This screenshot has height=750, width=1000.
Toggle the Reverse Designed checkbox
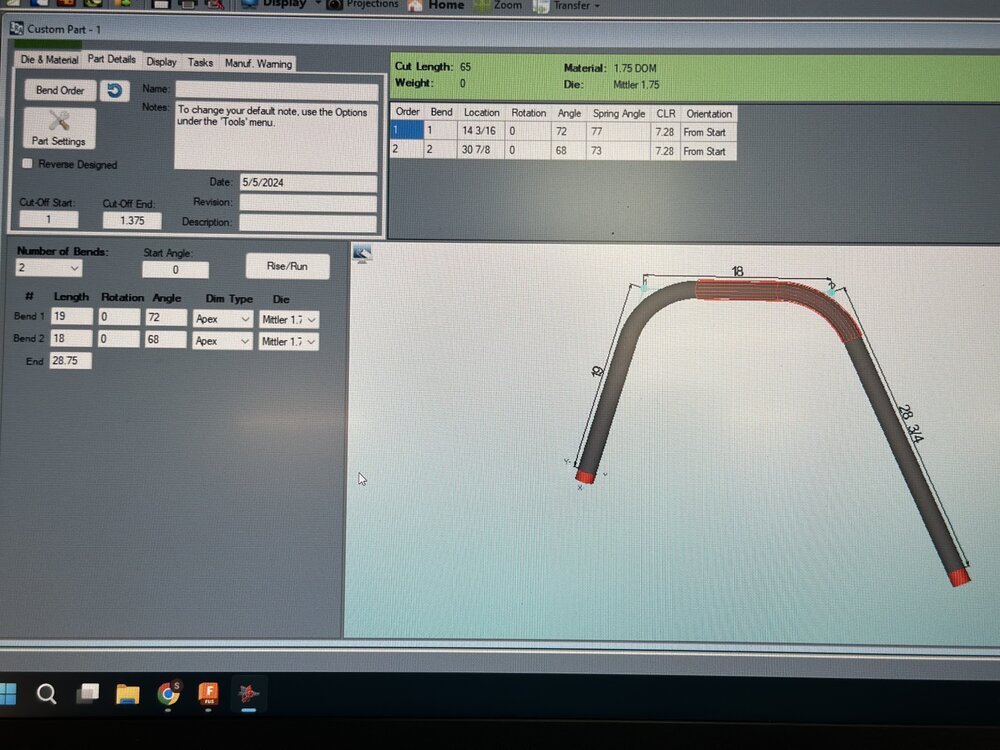pyautogui.click(x=27, y=163)
